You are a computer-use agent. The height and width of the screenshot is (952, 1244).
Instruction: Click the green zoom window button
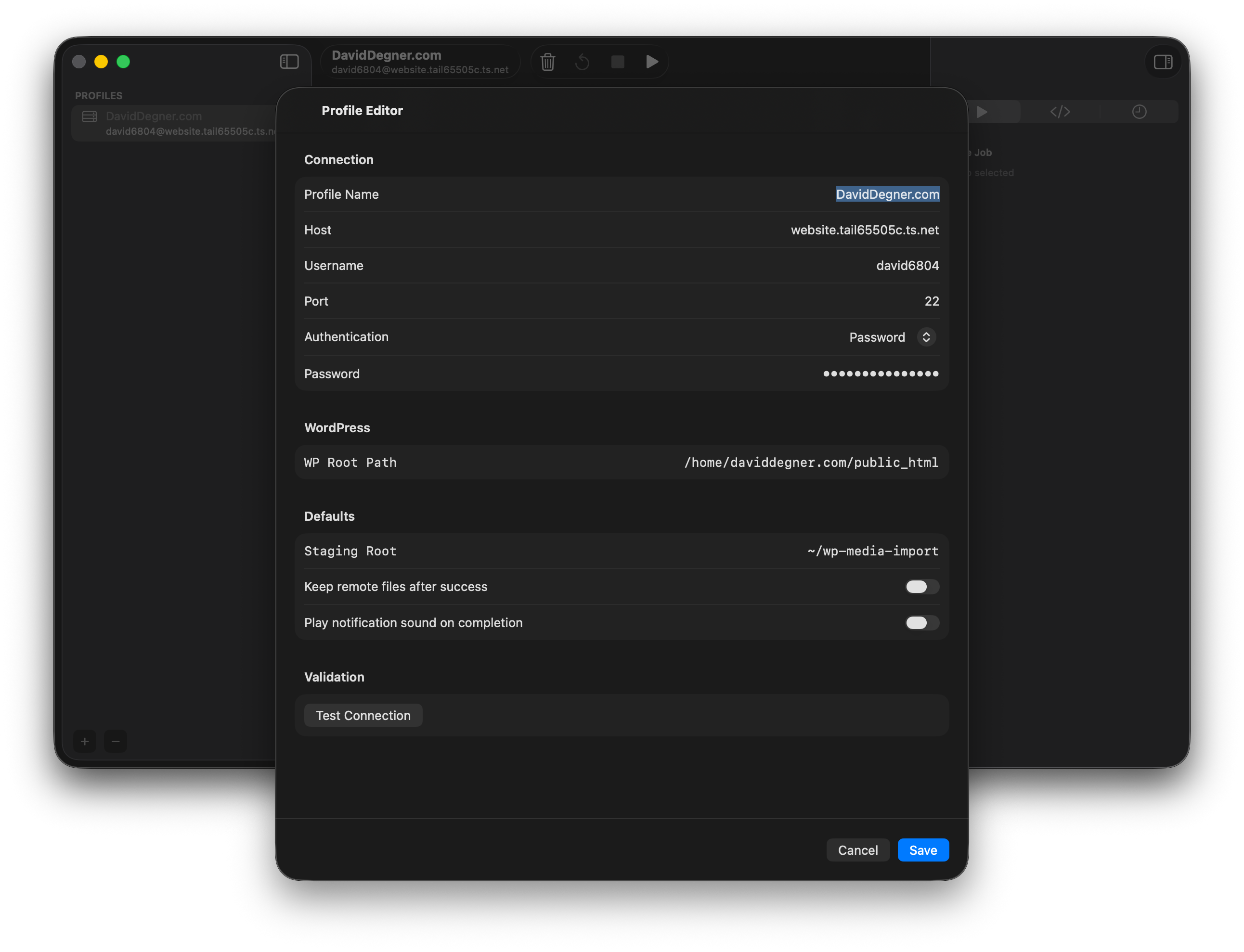point(123,61)
